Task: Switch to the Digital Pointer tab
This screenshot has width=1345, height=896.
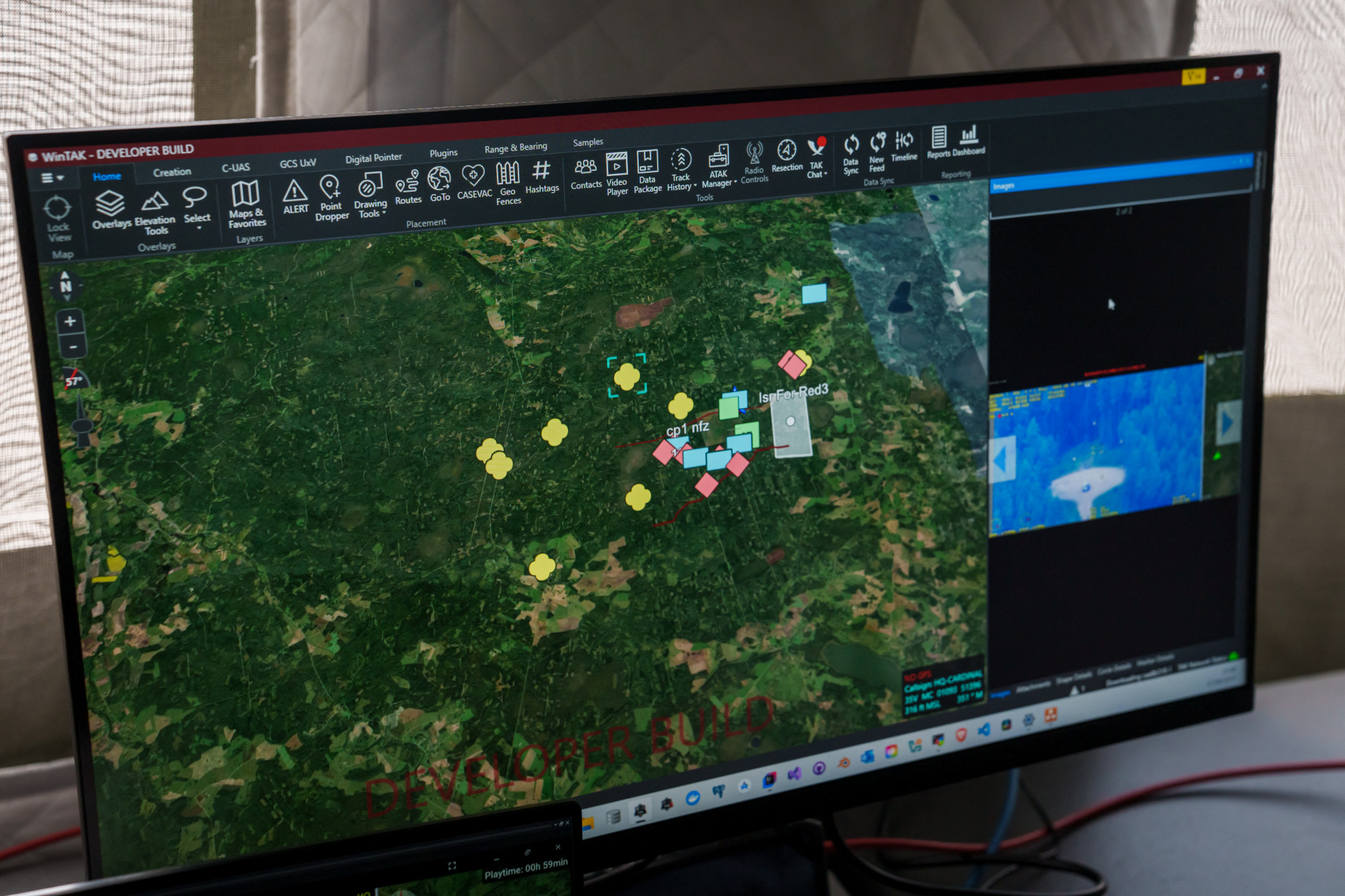Action: point(373,158)
